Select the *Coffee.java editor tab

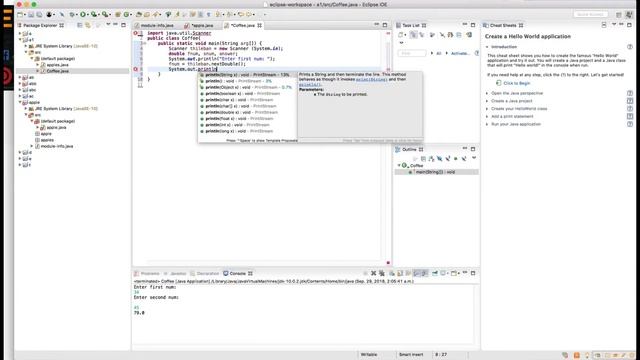coord(243,25)
